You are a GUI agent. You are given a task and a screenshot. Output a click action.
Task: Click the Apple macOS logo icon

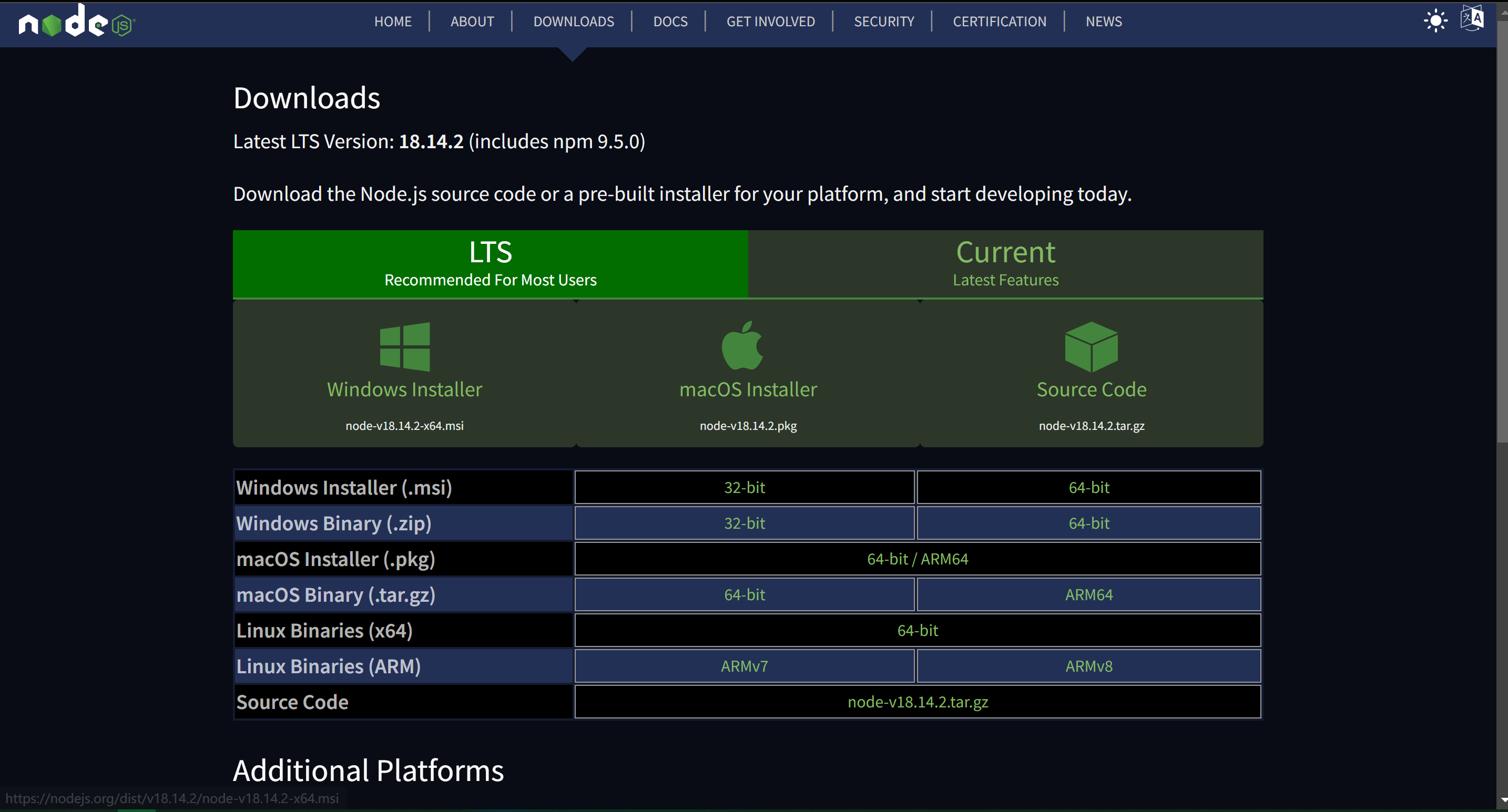742,345
